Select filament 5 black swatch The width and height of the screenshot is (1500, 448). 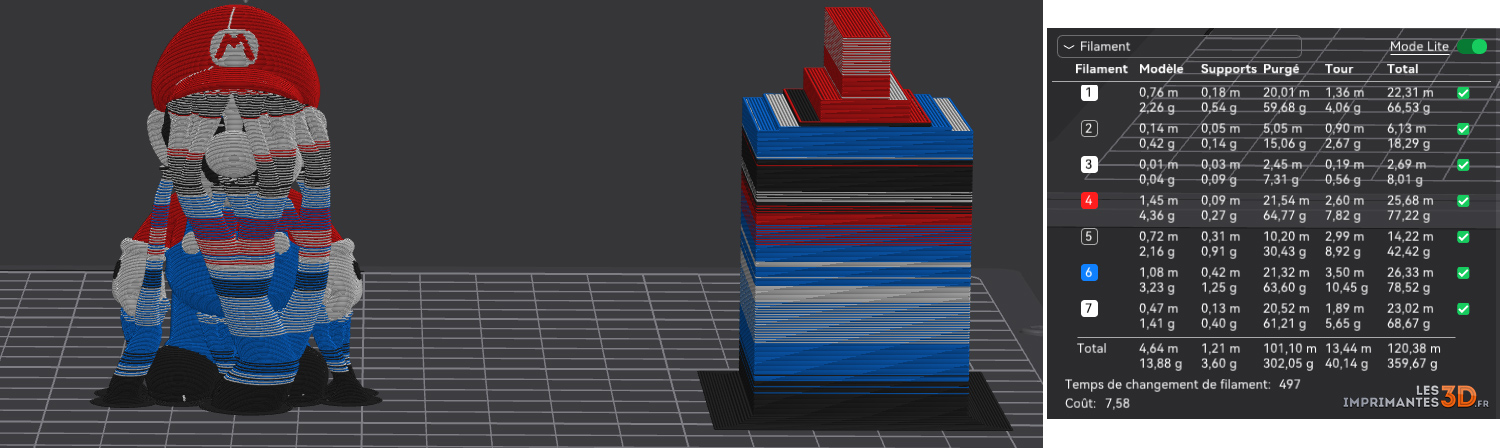pos(1090,237)
